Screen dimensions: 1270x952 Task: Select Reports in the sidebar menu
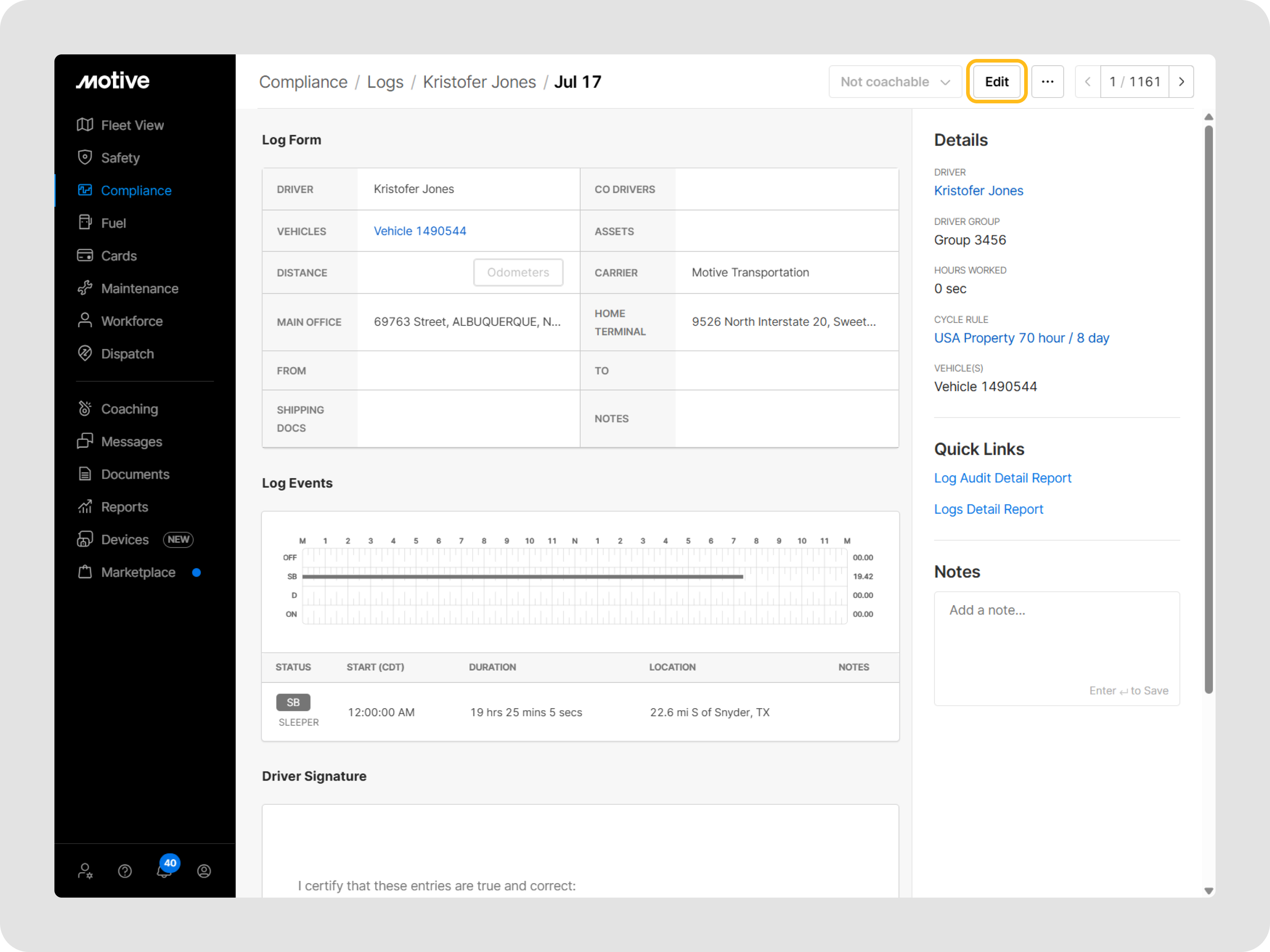[x=125, y=507]
